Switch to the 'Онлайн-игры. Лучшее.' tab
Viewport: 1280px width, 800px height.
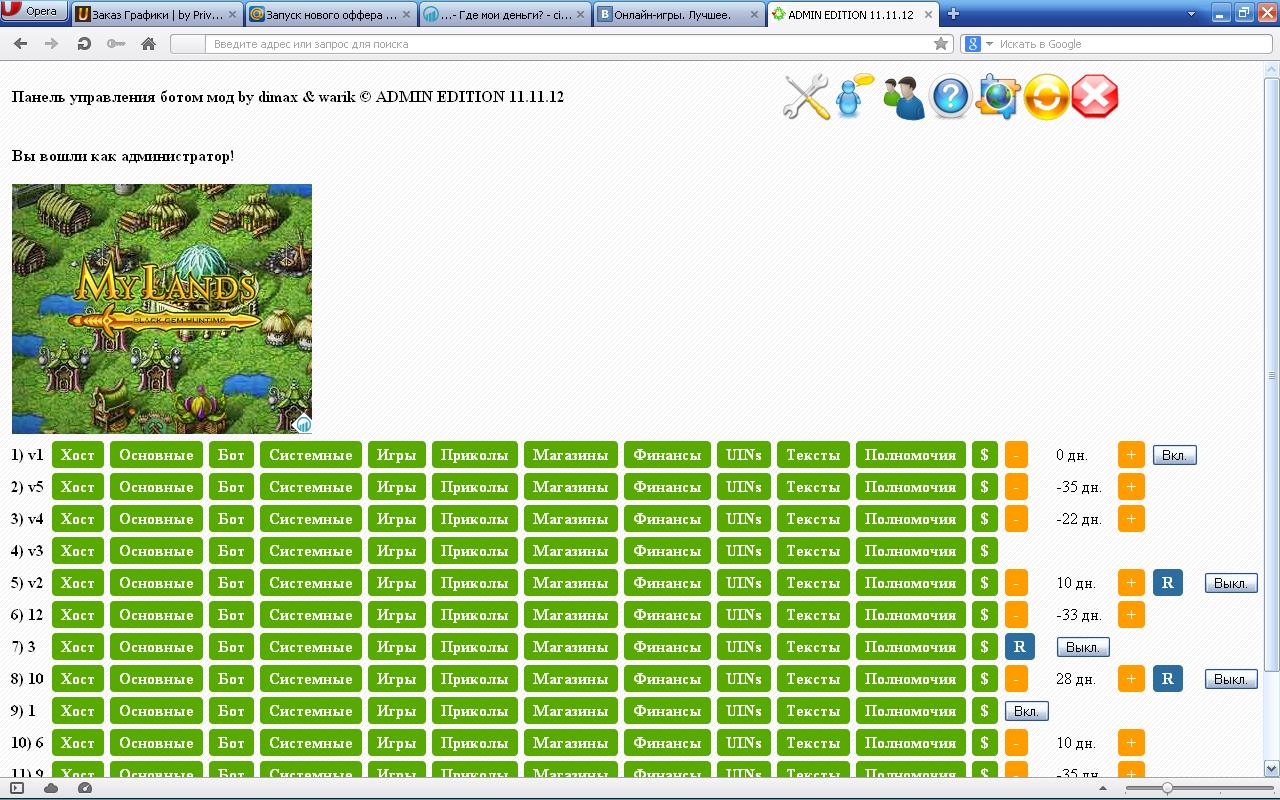click(x=678, y=15)
